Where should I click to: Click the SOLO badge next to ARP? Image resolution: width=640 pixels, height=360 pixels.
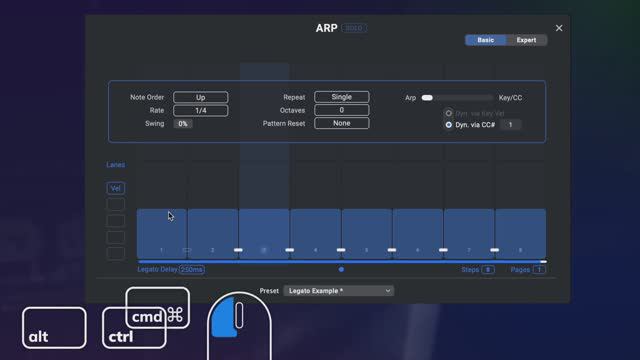pos(354,28)
